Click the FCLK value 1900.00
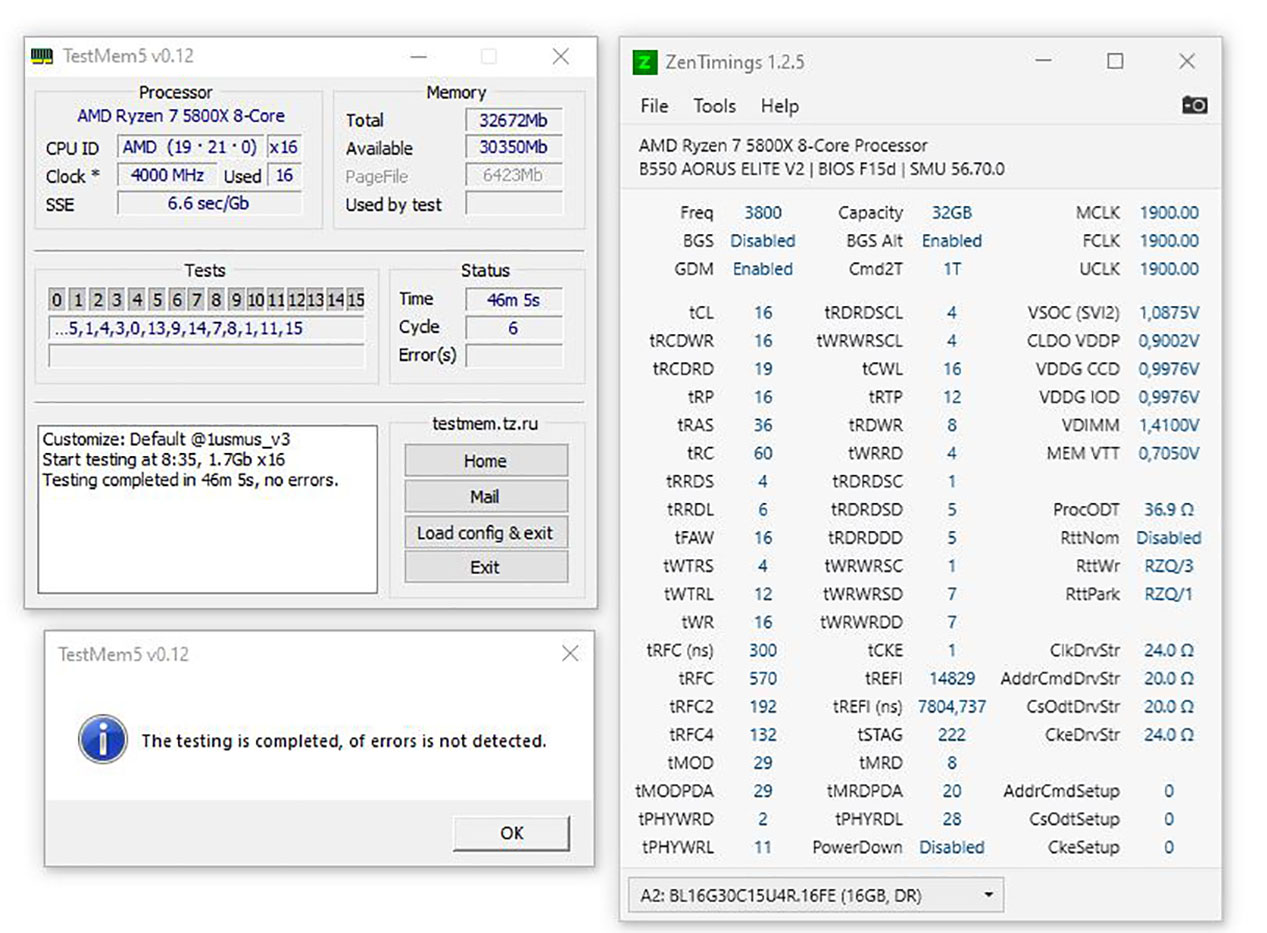The width and height of the screenshot is (1267, 933). 1169,241
